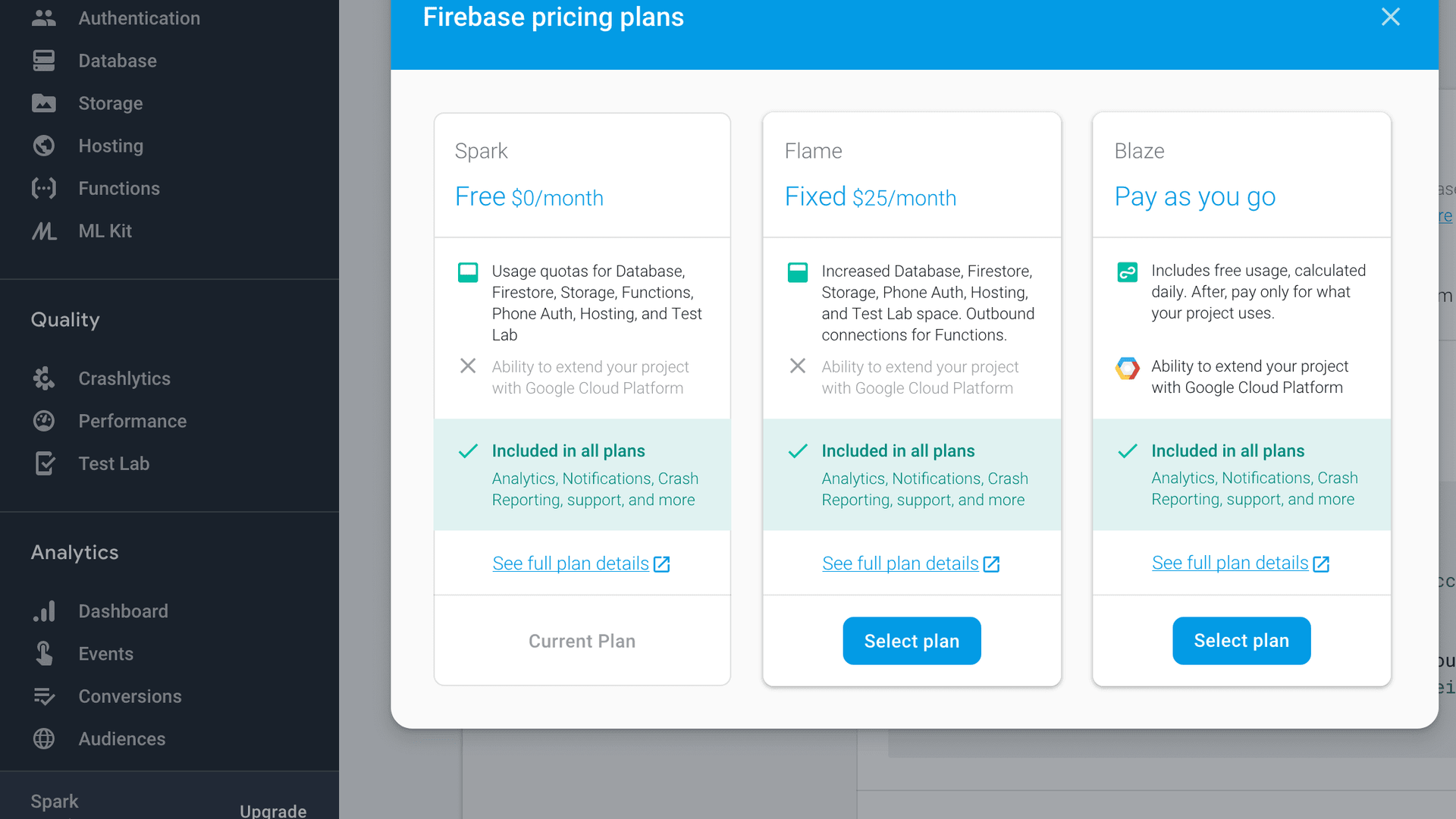
Task: Click the Authentication people icon
Action: [44, 18]
